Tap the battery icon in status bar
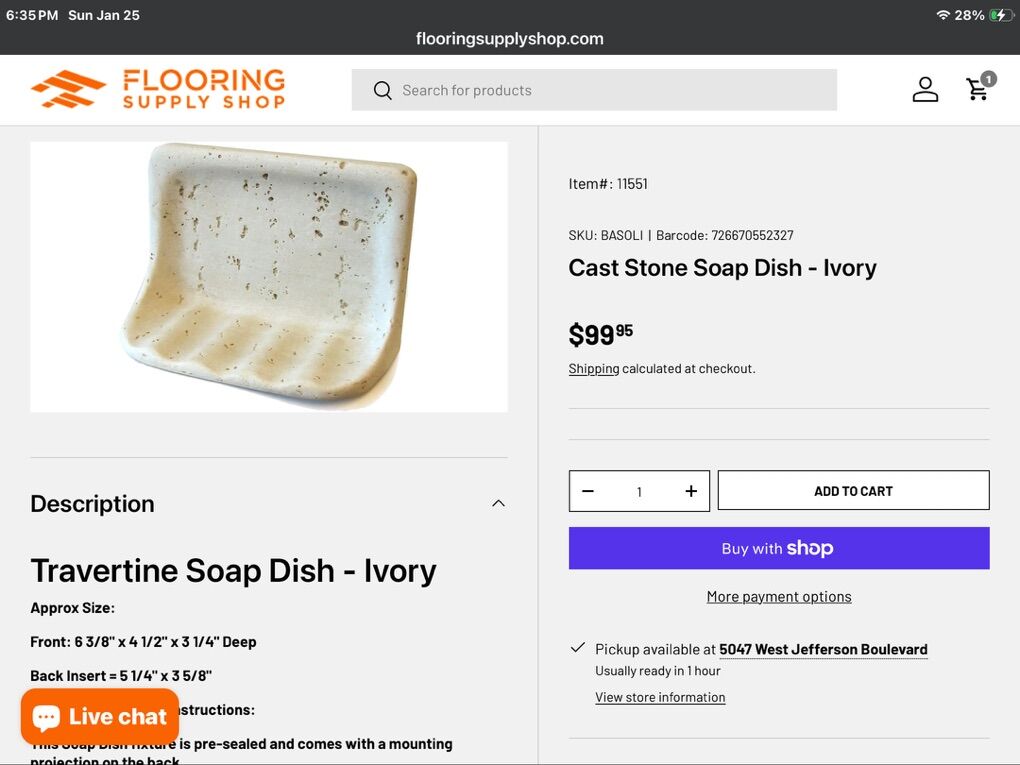 [1000, 15]
